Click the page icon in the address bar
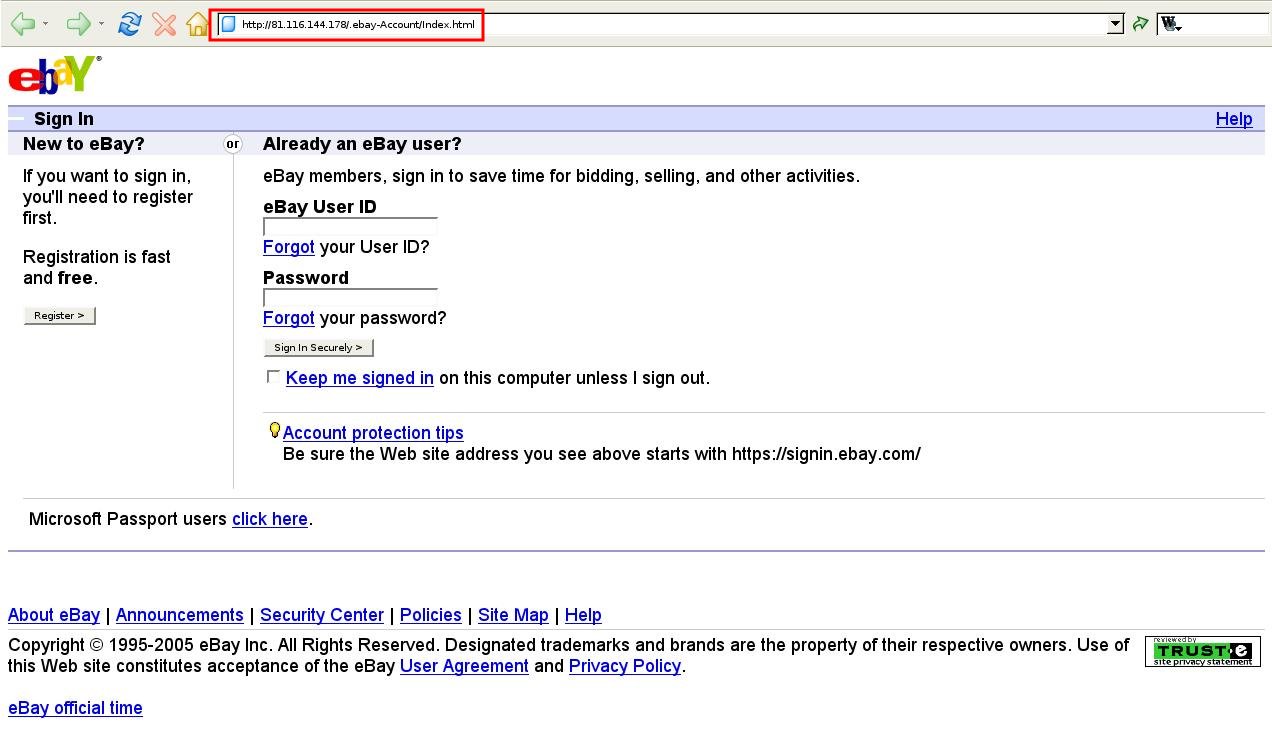This screenshot has width=1272, height=738. (228, 24)
